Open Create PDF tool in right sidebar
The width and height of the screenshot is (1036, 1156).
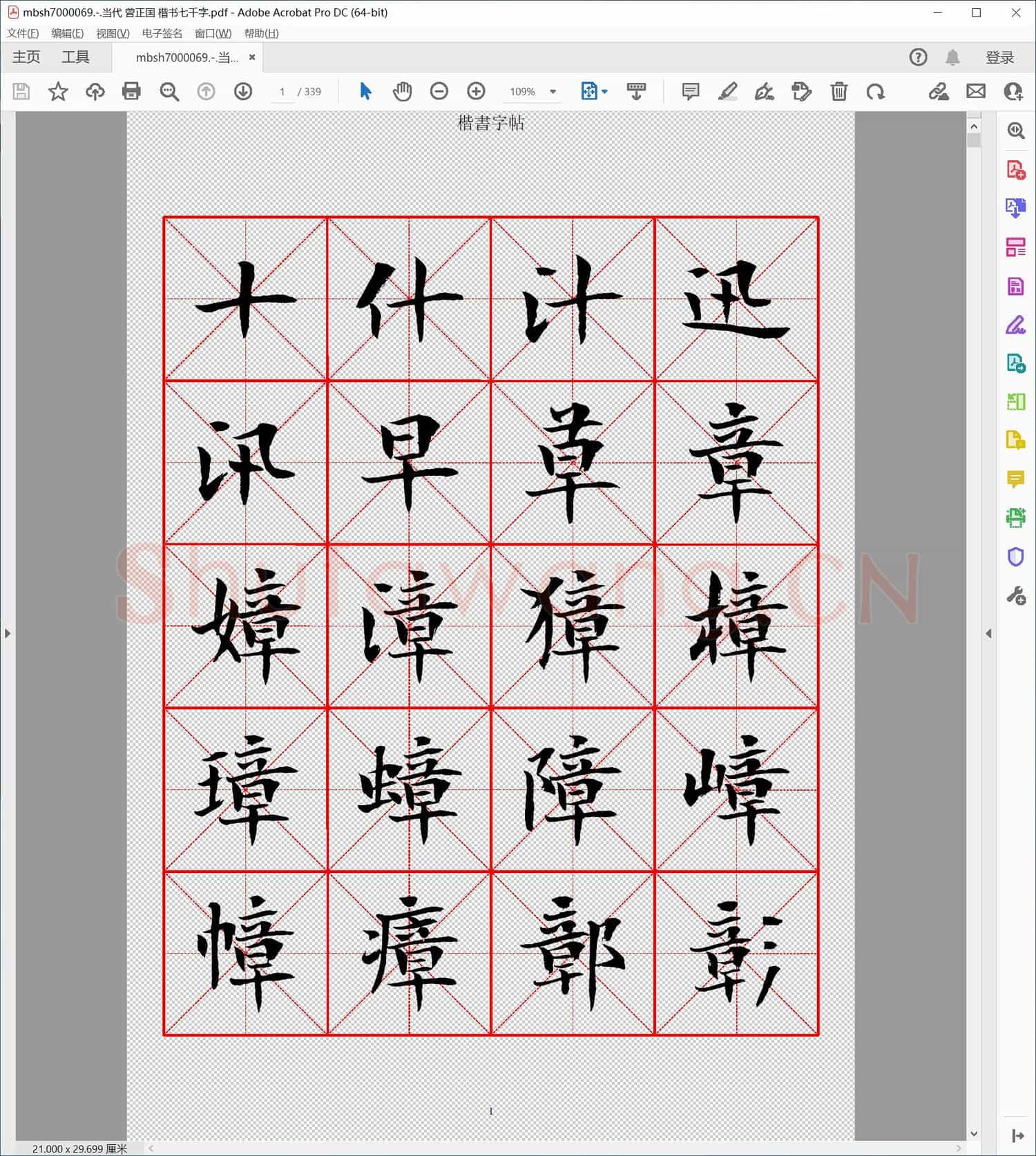point(1015,170)
